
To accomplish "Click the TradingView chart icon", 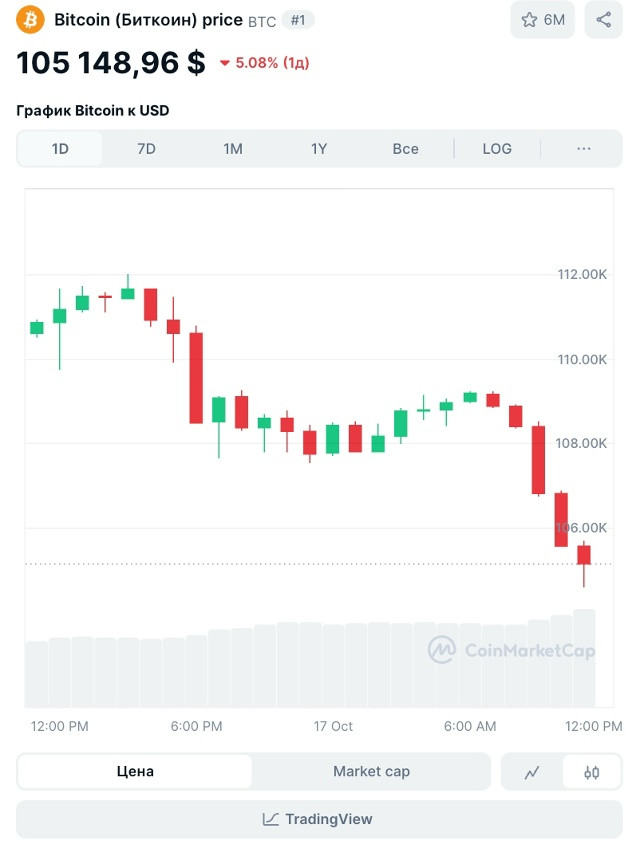I will pyautogui.click(x=271, y=819).
